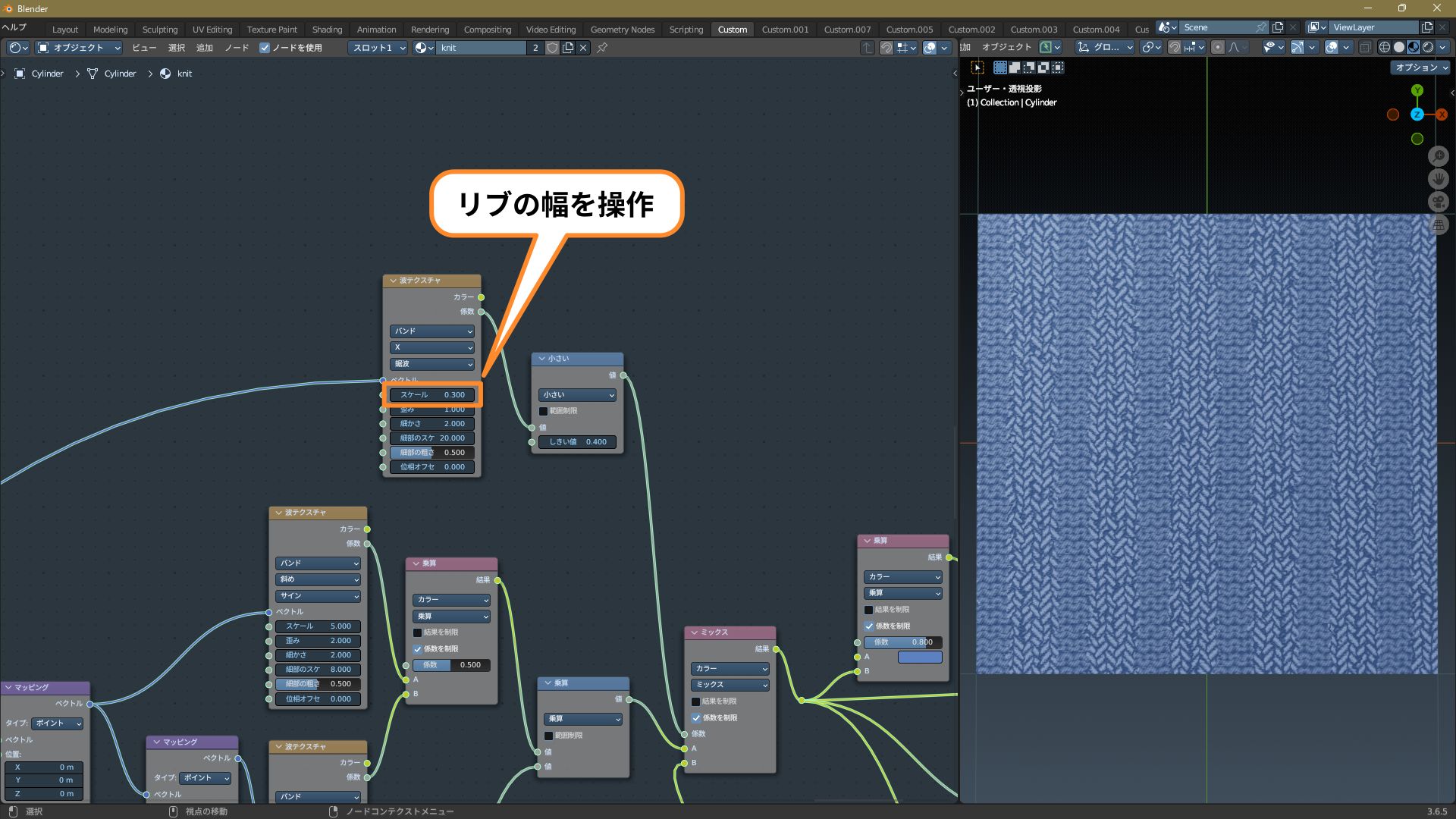
Task: Click the B color swatch in 乗算 node
Action: coord(920,657)
